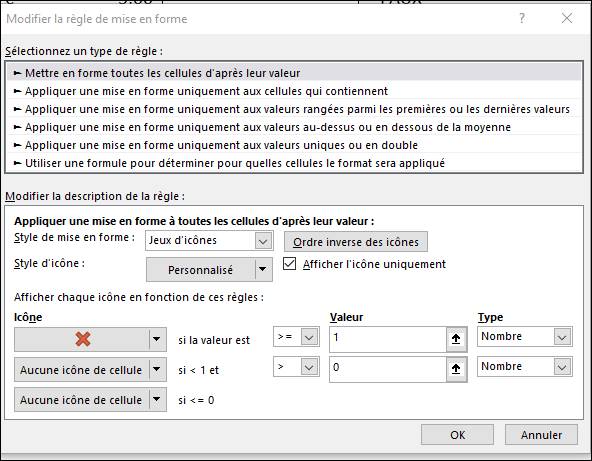Click the help question mark icon
Viewport: 592px width, 461px height.
(522, 18)
